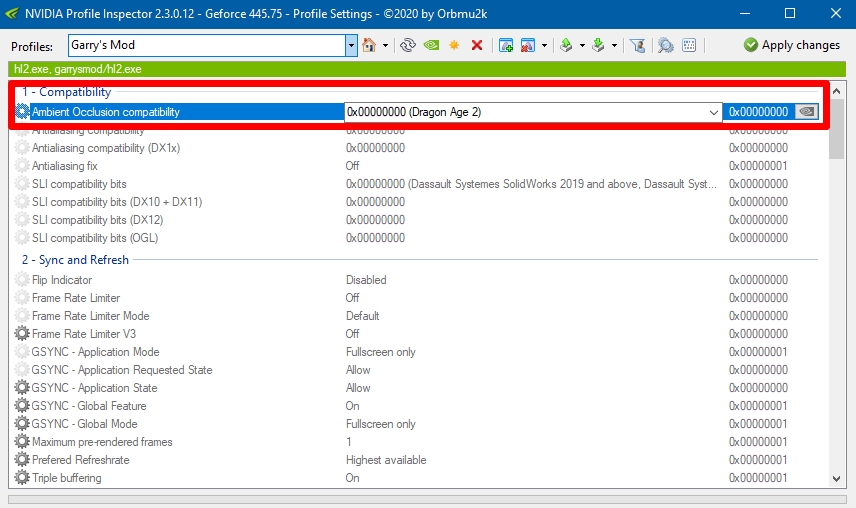Image resolution: width=856 pixels, height=508 pixels.
Task: Open the Profiles combo box dropdown arrow
Action: pyautogui.click(x=351, y=46)
